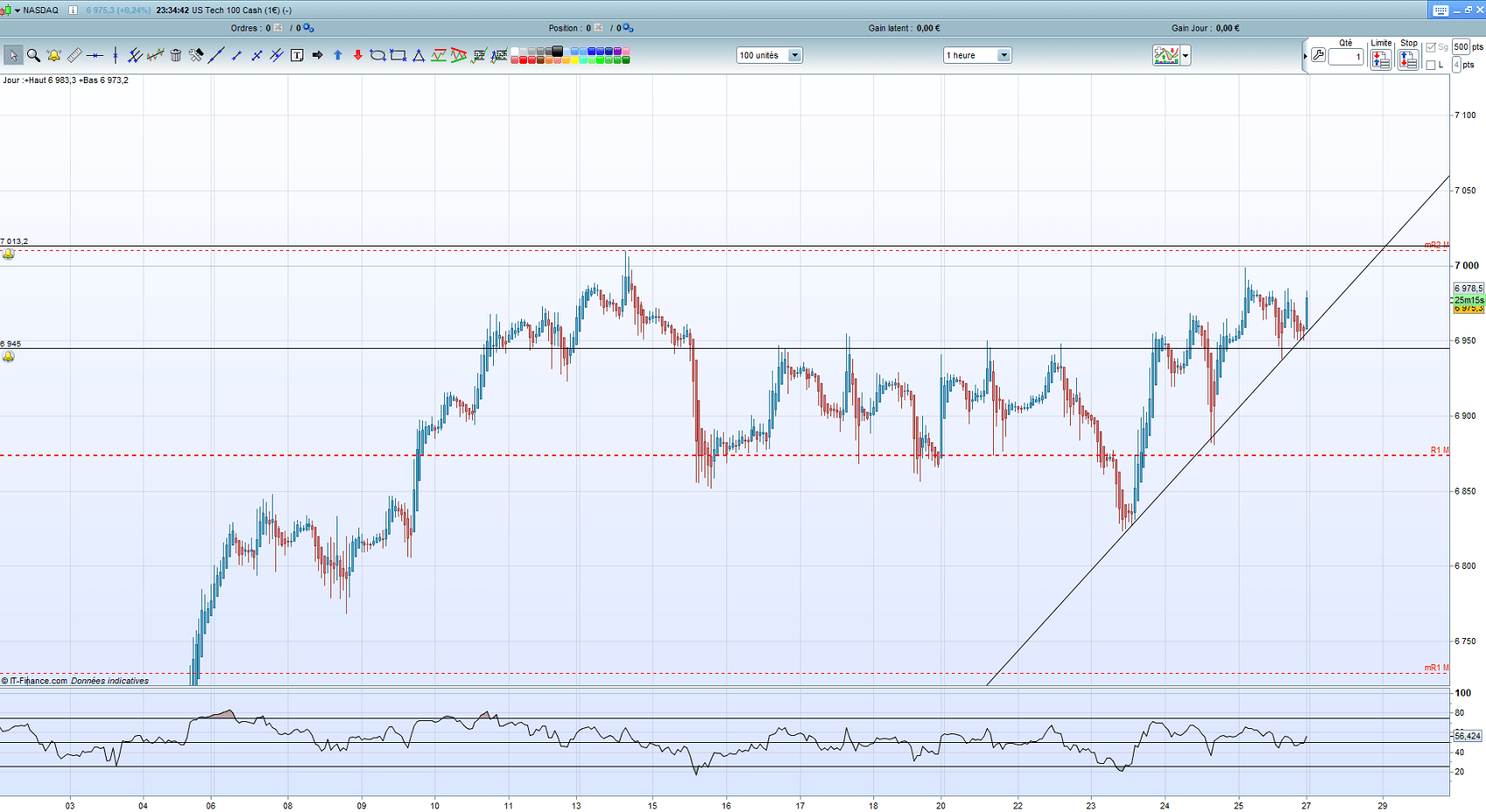Insert a black right arrow marker

click(x=317, y=55)
